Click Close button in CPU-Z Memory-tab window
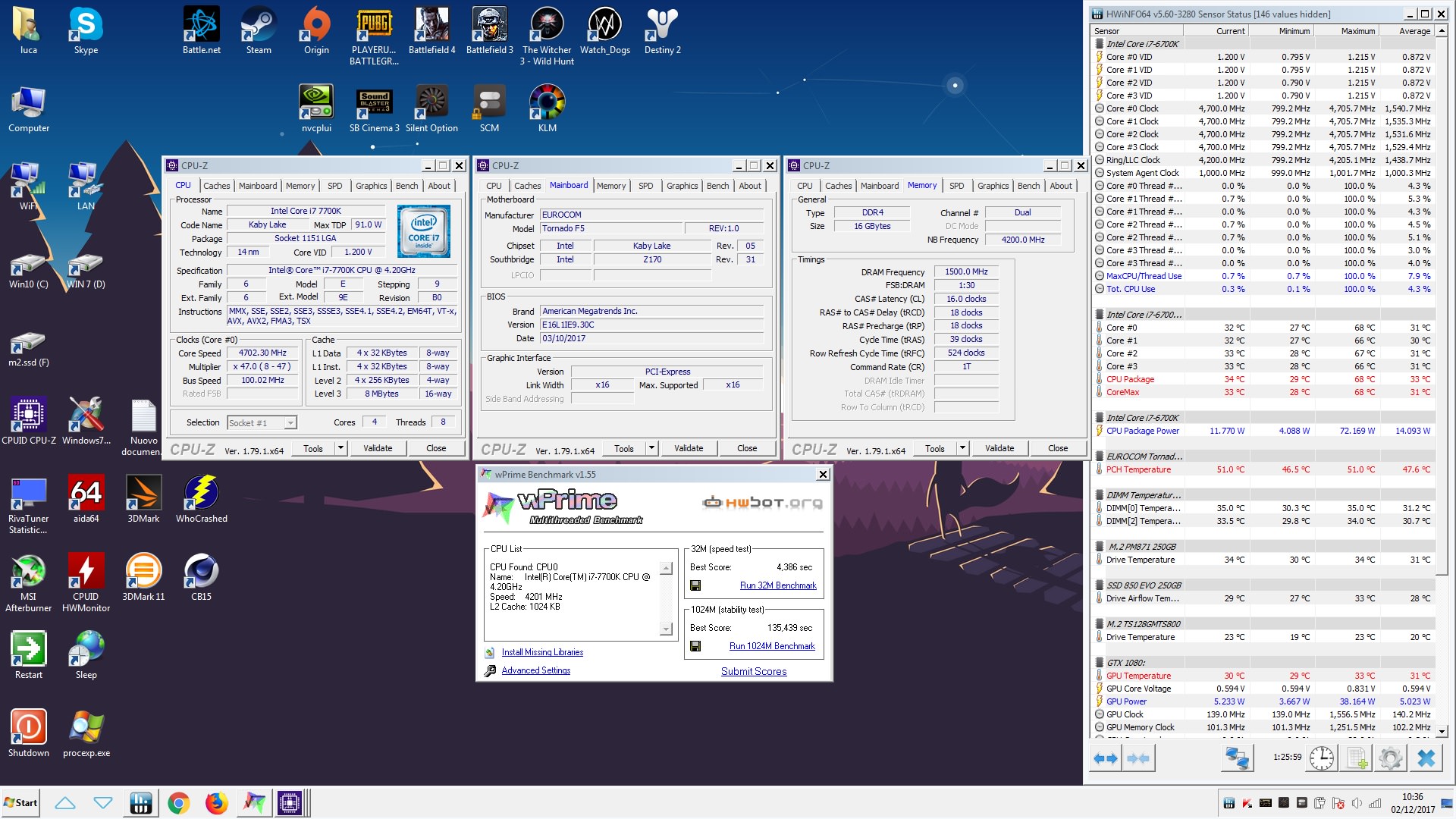 click(1058, 448)
